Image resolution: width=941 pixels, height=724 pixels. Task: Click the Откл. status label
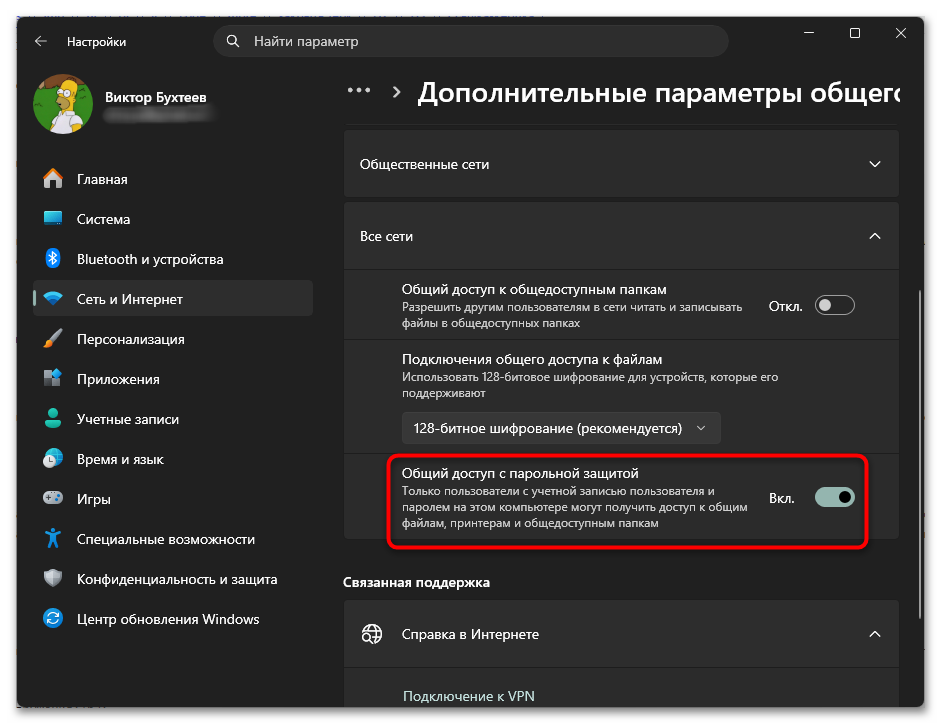coord(786,306)
